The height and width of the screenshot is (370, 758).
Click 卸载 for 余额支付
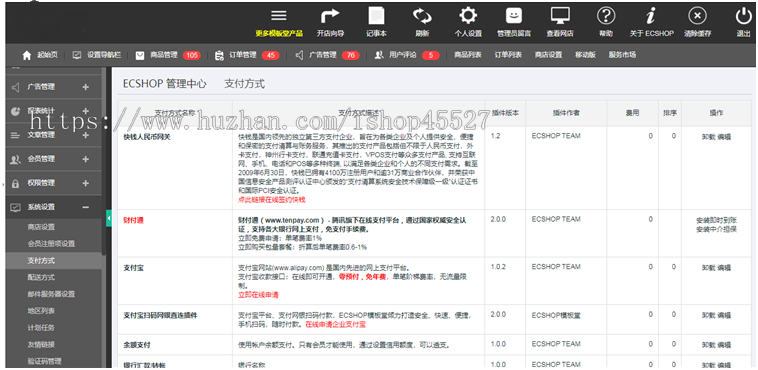(708, 345)
